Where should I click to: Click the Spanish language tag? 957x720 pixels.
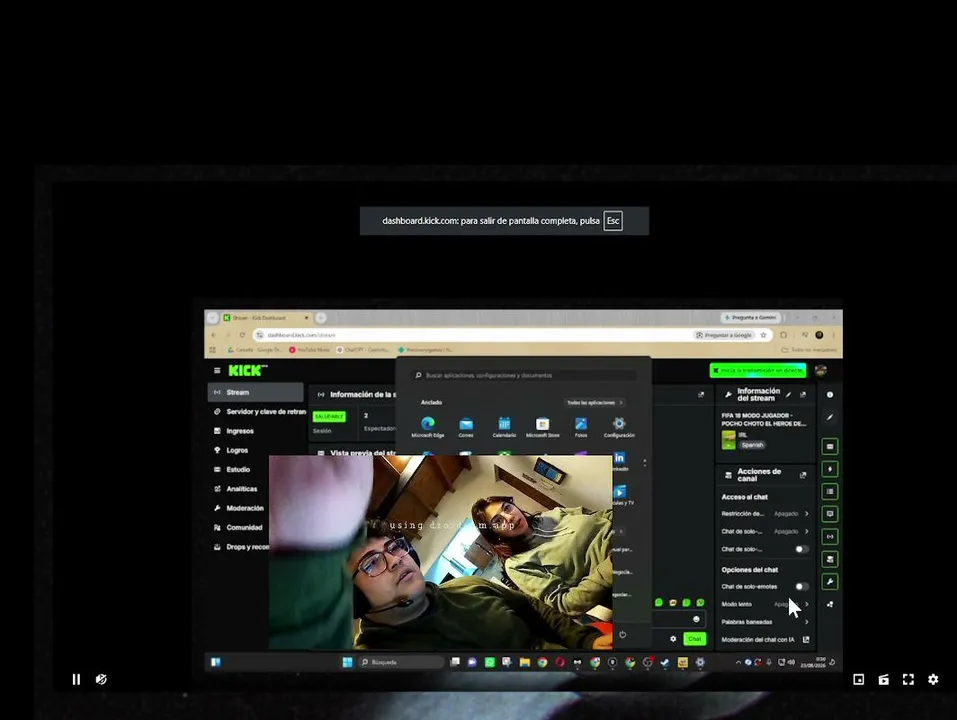tap(753, 445)
